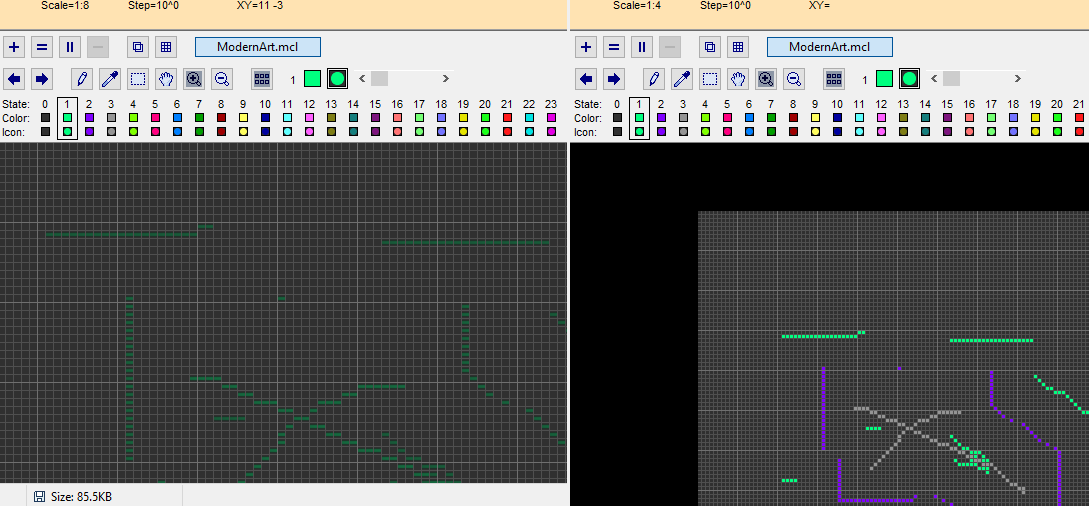Toggle the state palette button, right window
Viewport: 1089px width, 506px height.
(834, 78)
